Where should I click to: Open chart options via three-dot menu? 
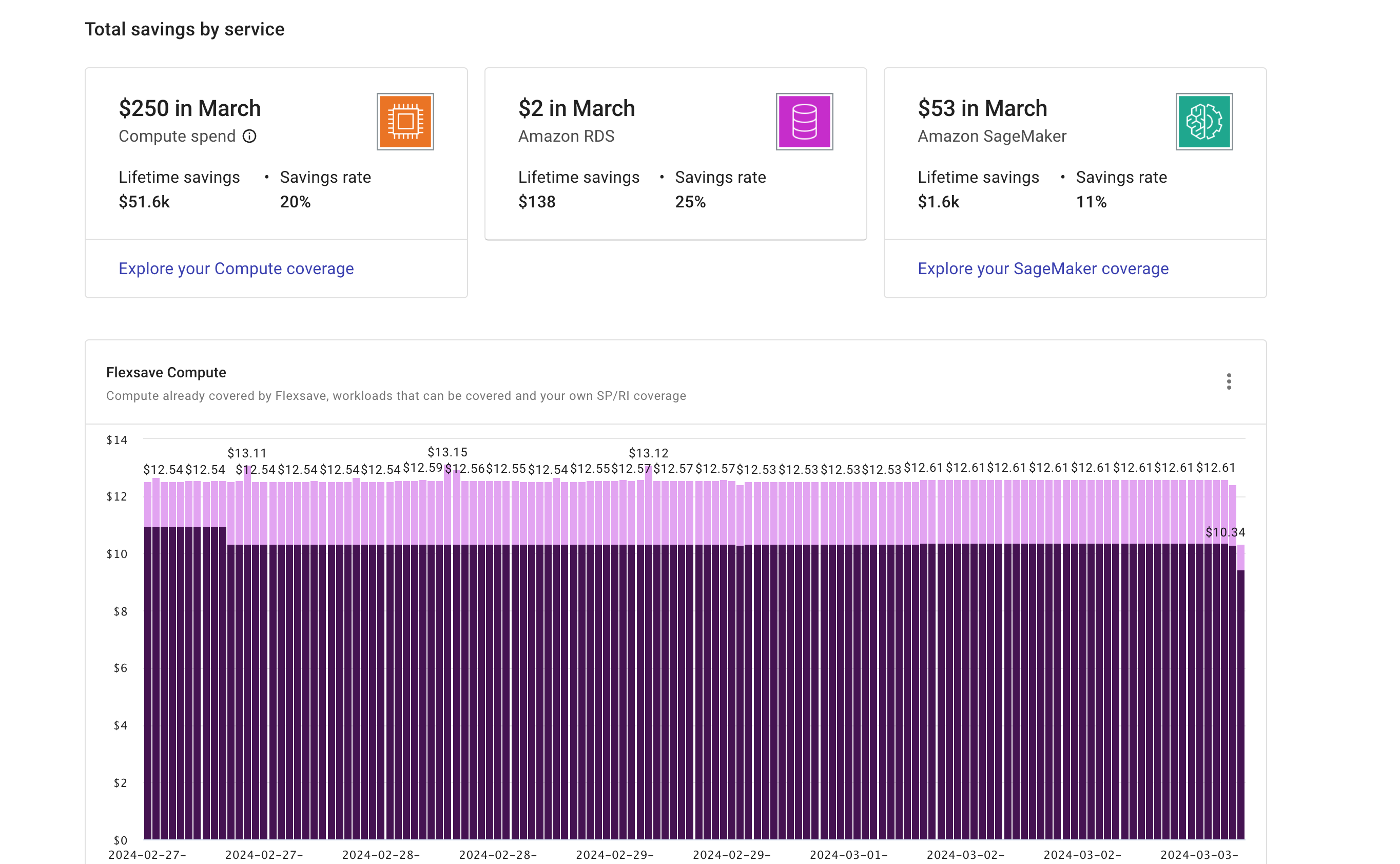(x=1229, y=382)
